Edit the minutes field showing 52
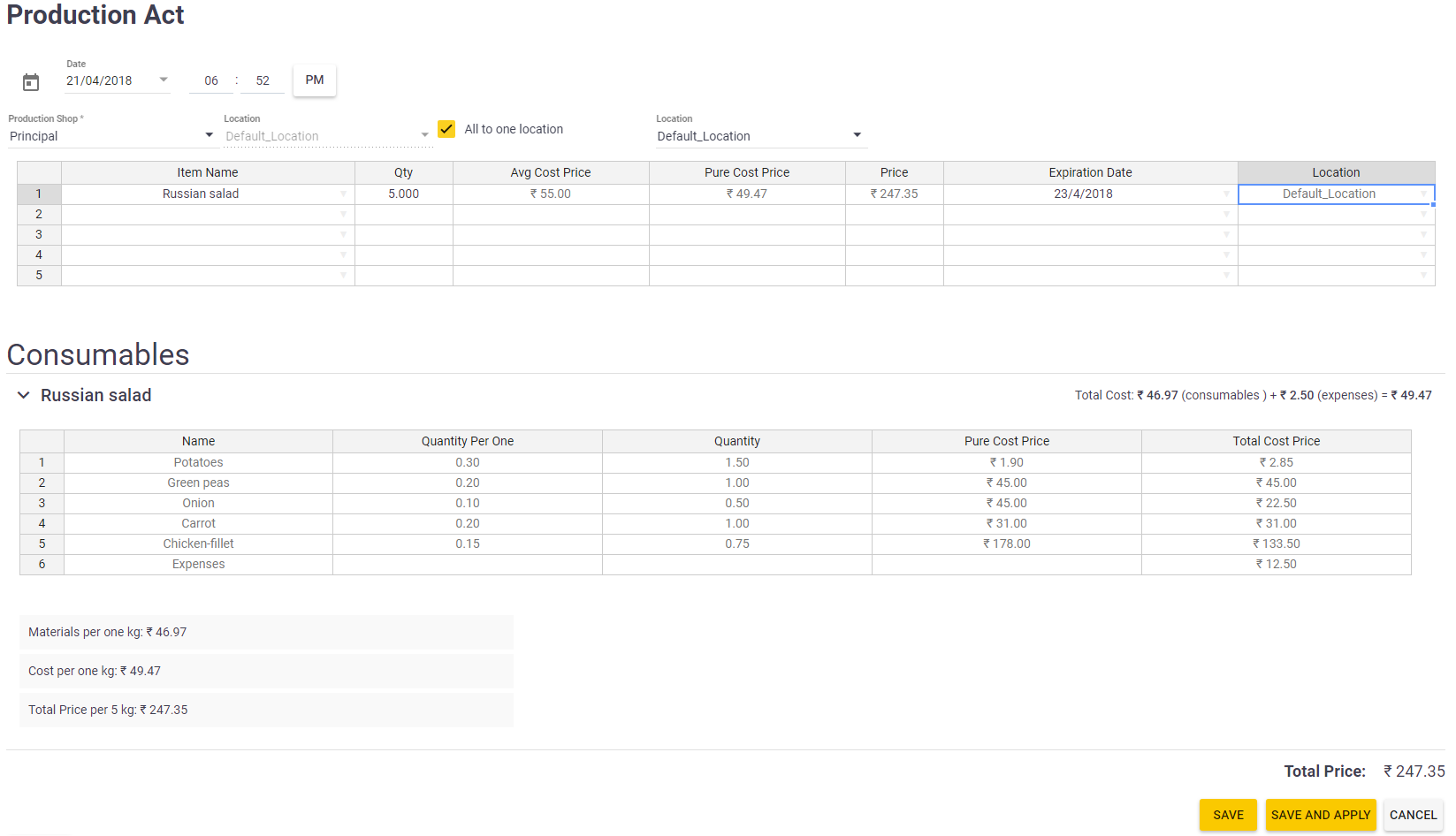 tap(263, 80)
